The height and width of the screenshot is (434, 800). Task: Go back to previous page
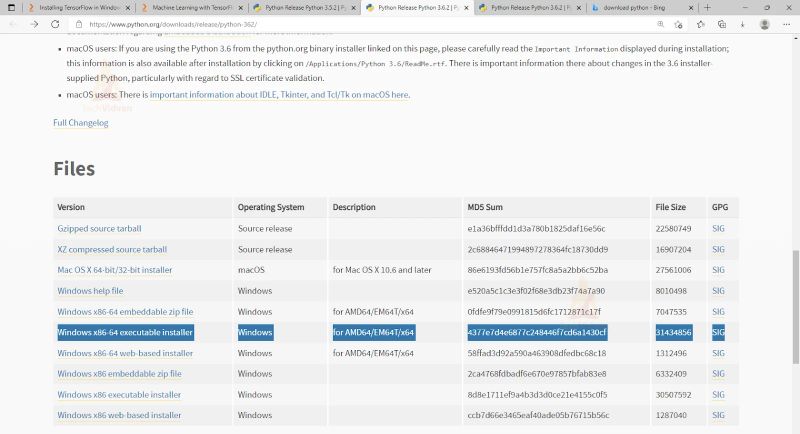(x=13, y=24)
